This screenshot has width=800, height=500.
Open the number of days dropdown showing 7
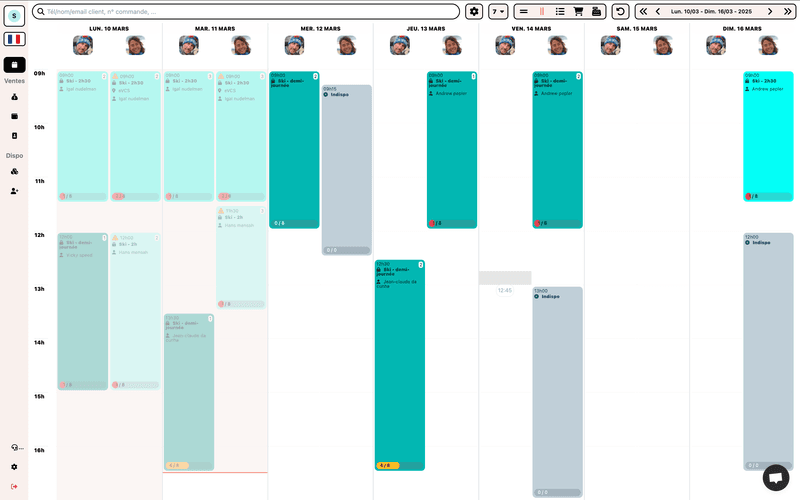(x=498, y=11)
